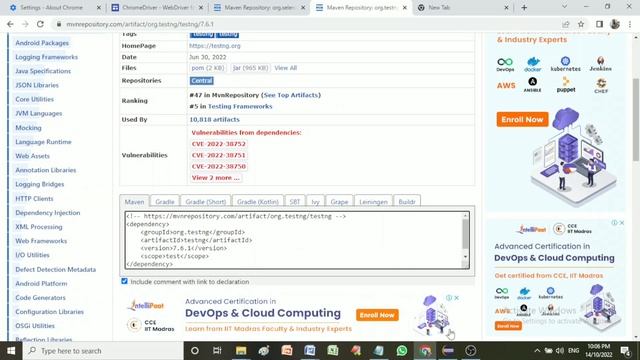
Task: Select the Gradle (Short) tab
Action: tap(206, 202)
